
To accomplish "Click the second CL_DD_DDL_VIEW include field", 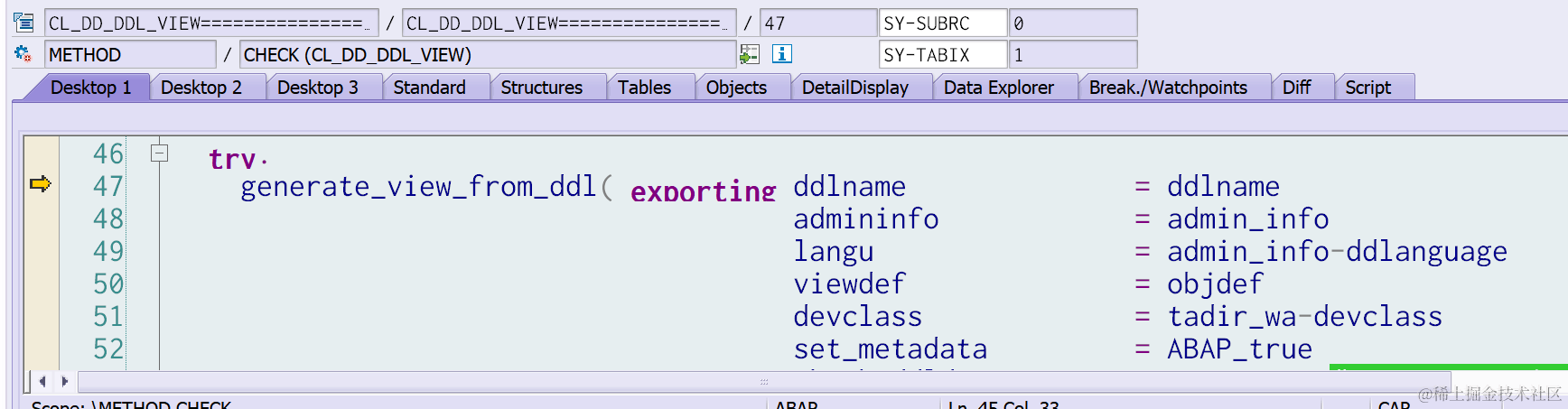I will click(568, 23).
